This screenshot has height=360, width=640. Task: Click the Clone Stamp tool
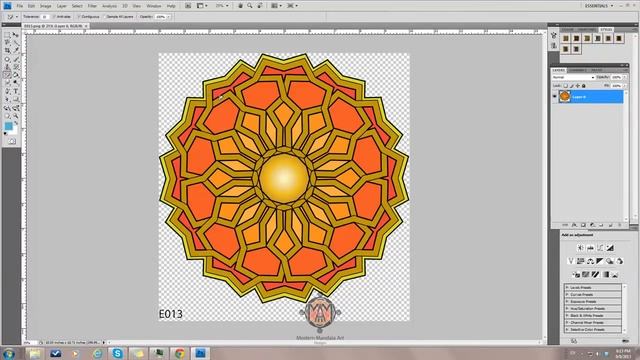point(7,67)
